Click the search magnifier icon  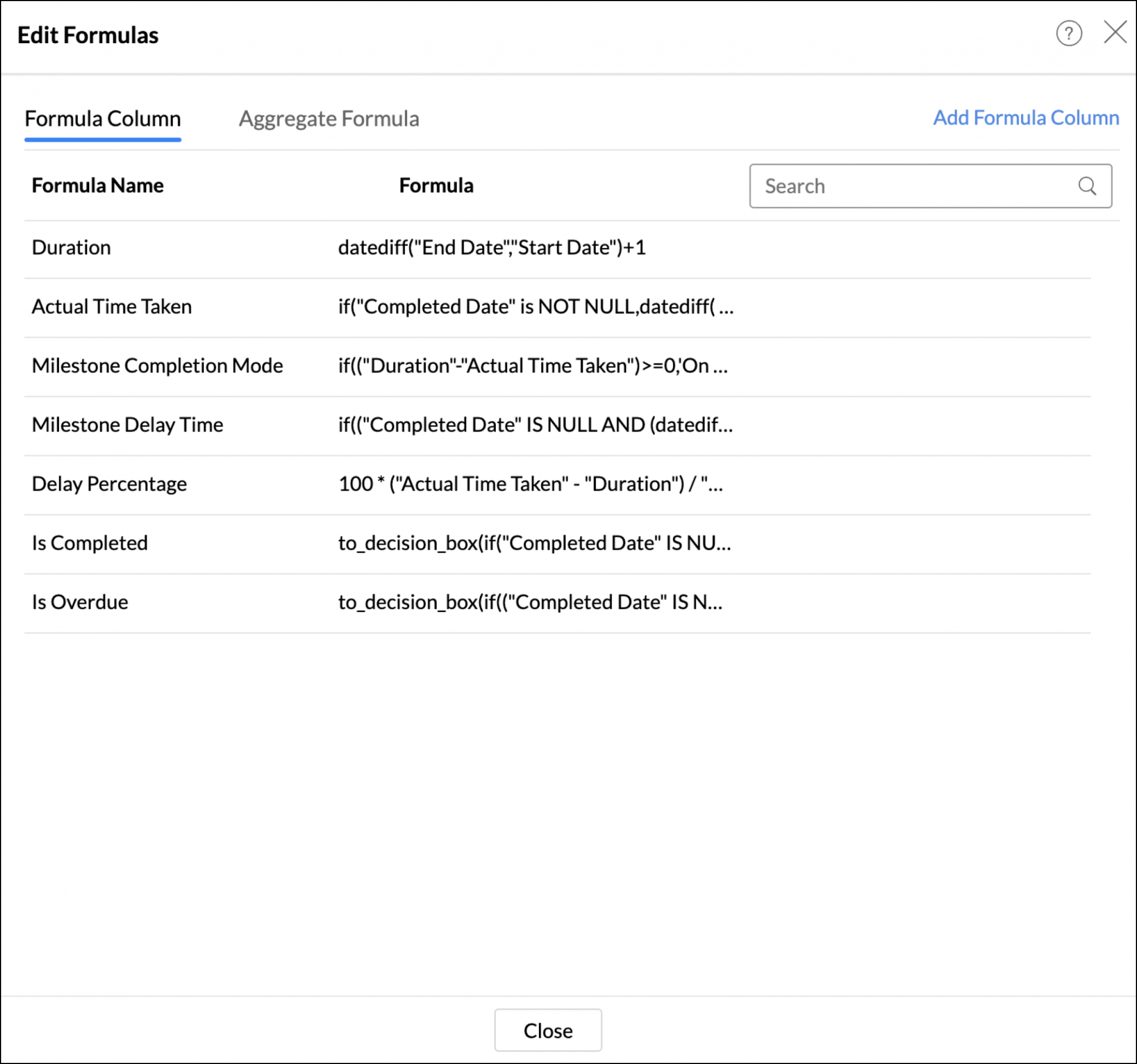point(1086,186)
